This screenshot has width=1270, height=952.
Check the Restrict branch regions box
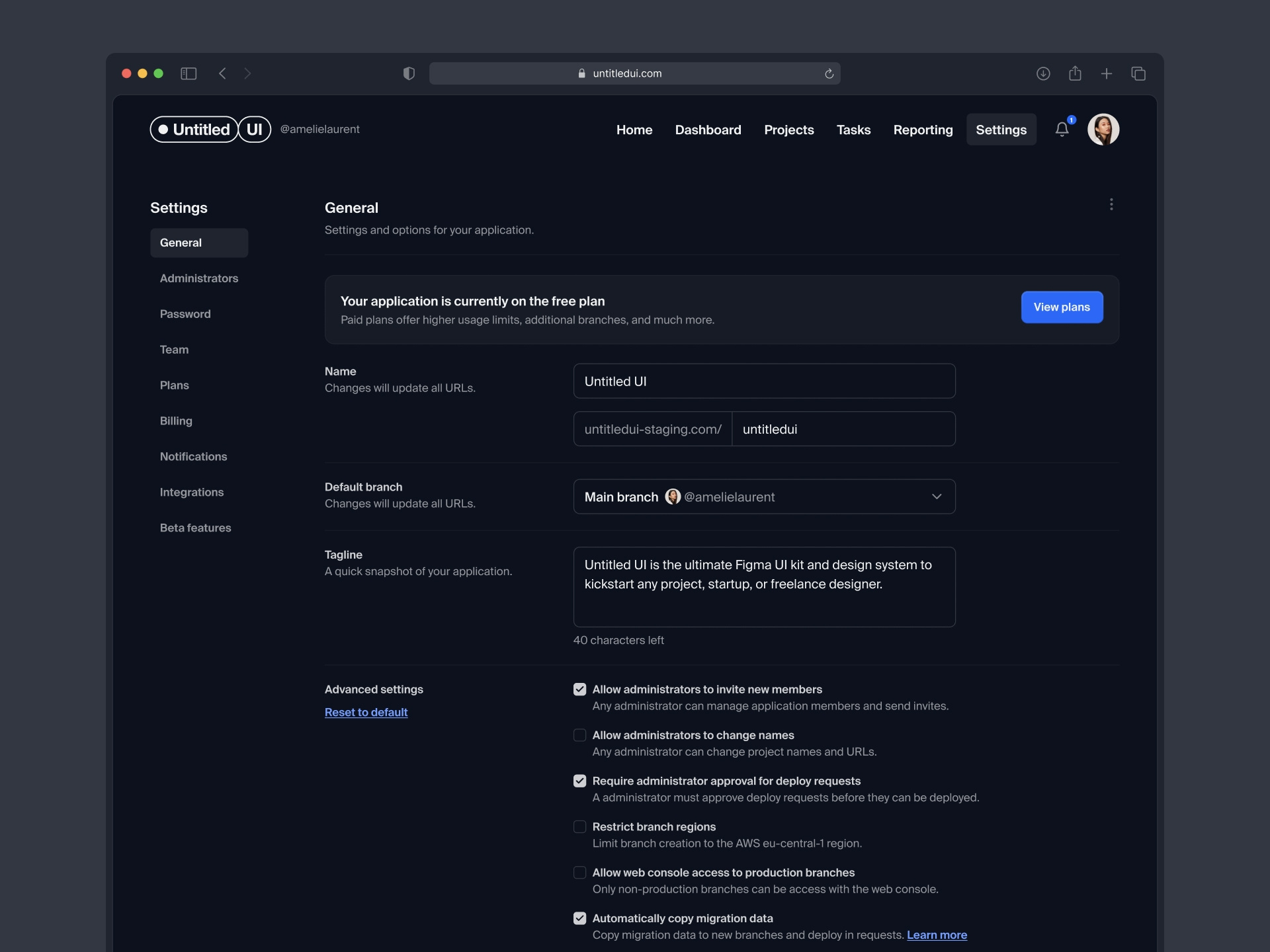[x=579, y=827]
